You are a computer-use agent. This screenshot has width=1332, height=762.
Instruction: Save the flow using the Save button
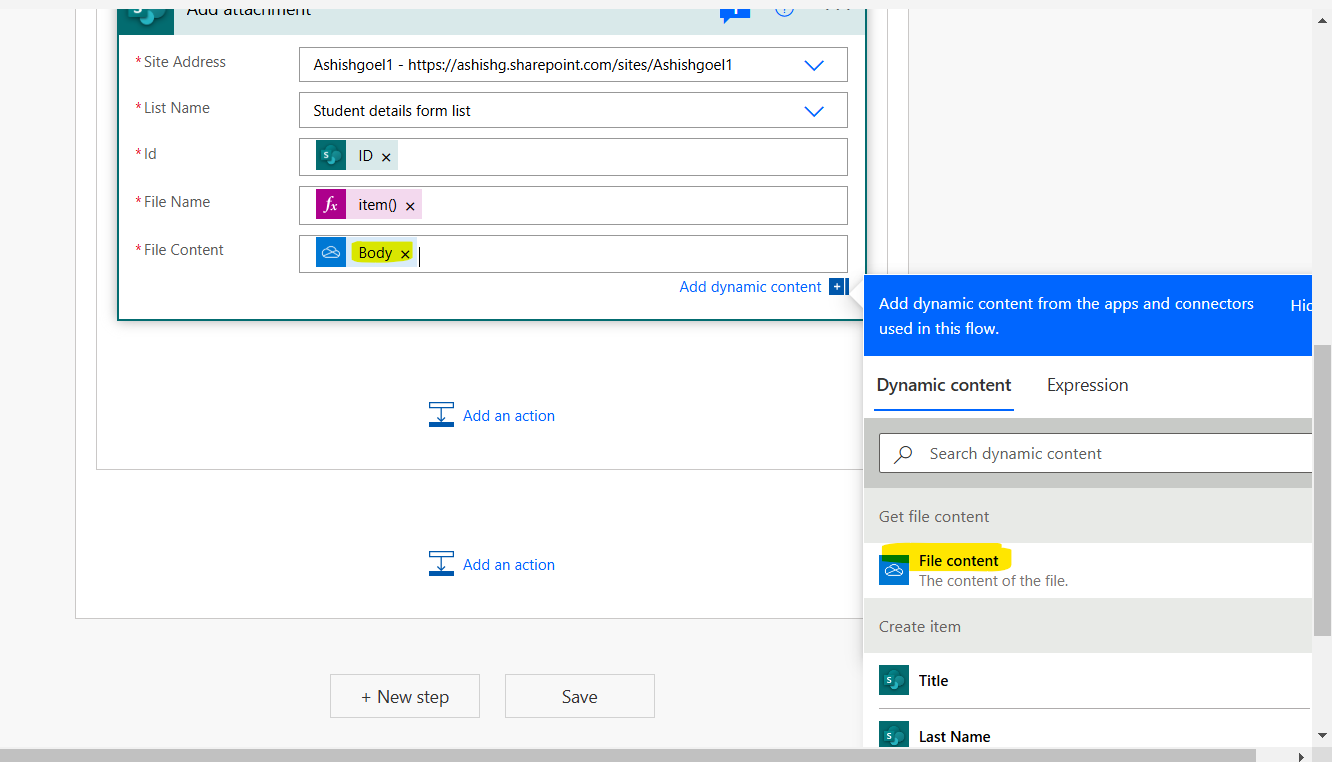[x=579, y=696]
